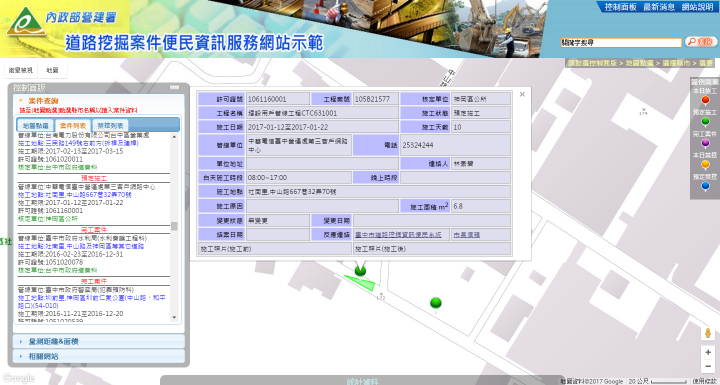
Task: Zoom in with the map plus button
Action: [x=708, y=353]
